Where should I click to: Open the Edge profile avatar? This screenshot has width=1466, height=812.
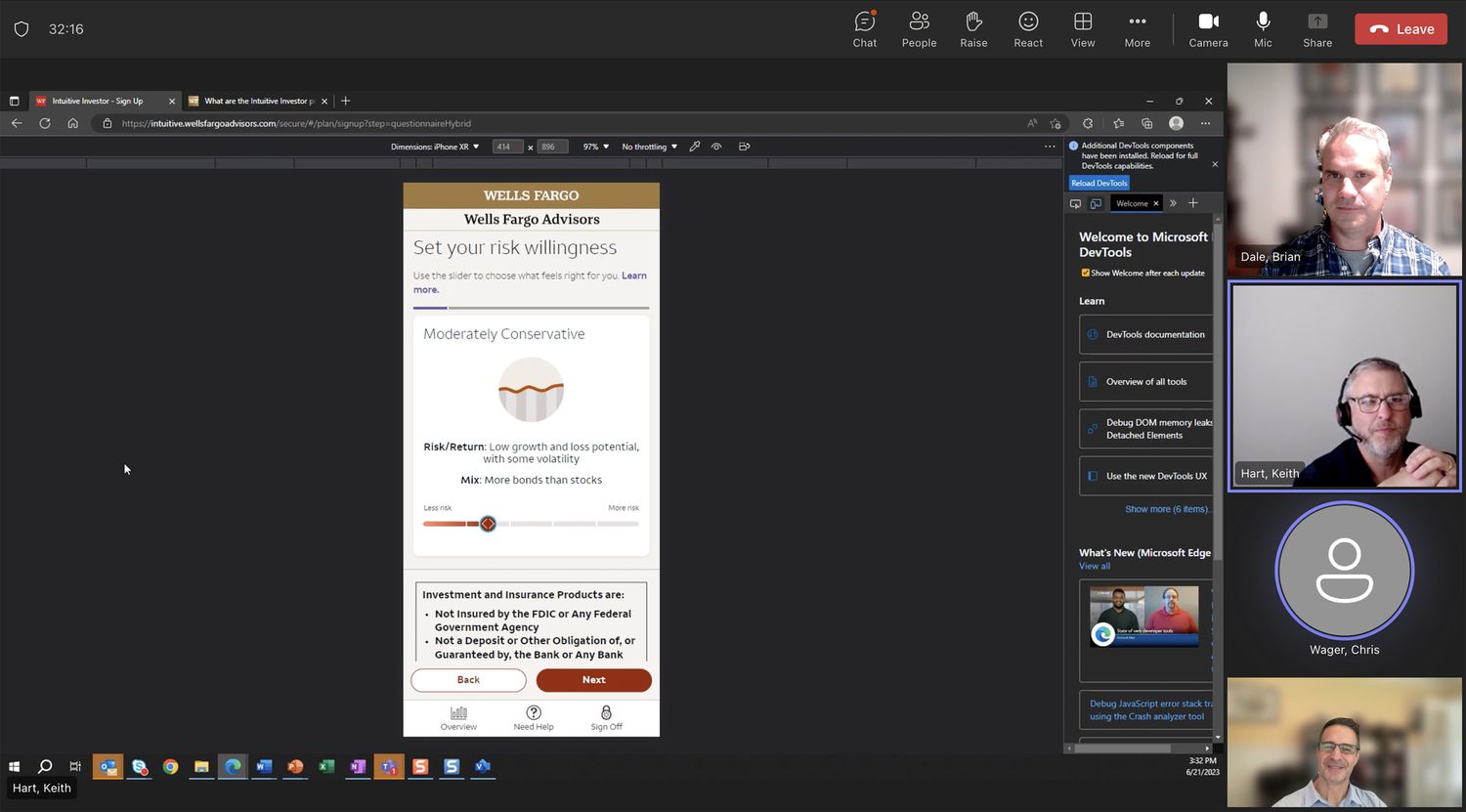tap(1176, 123)
